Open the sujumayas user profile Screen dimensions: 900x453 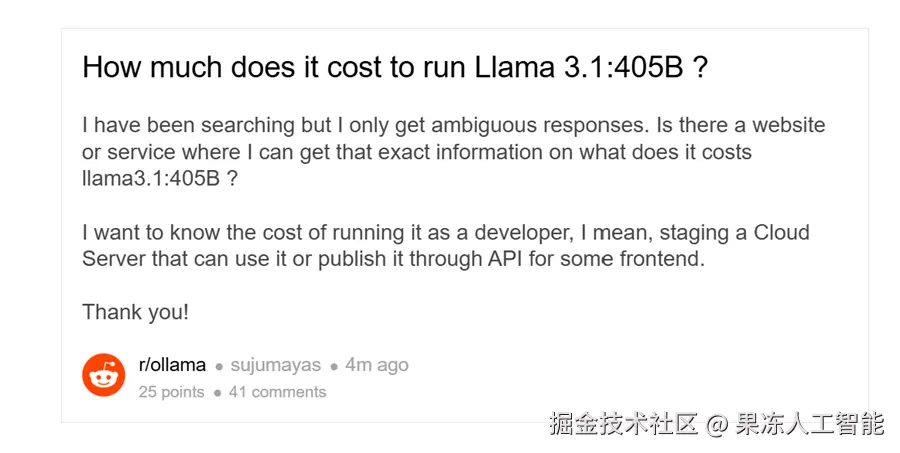pos(276,366)
